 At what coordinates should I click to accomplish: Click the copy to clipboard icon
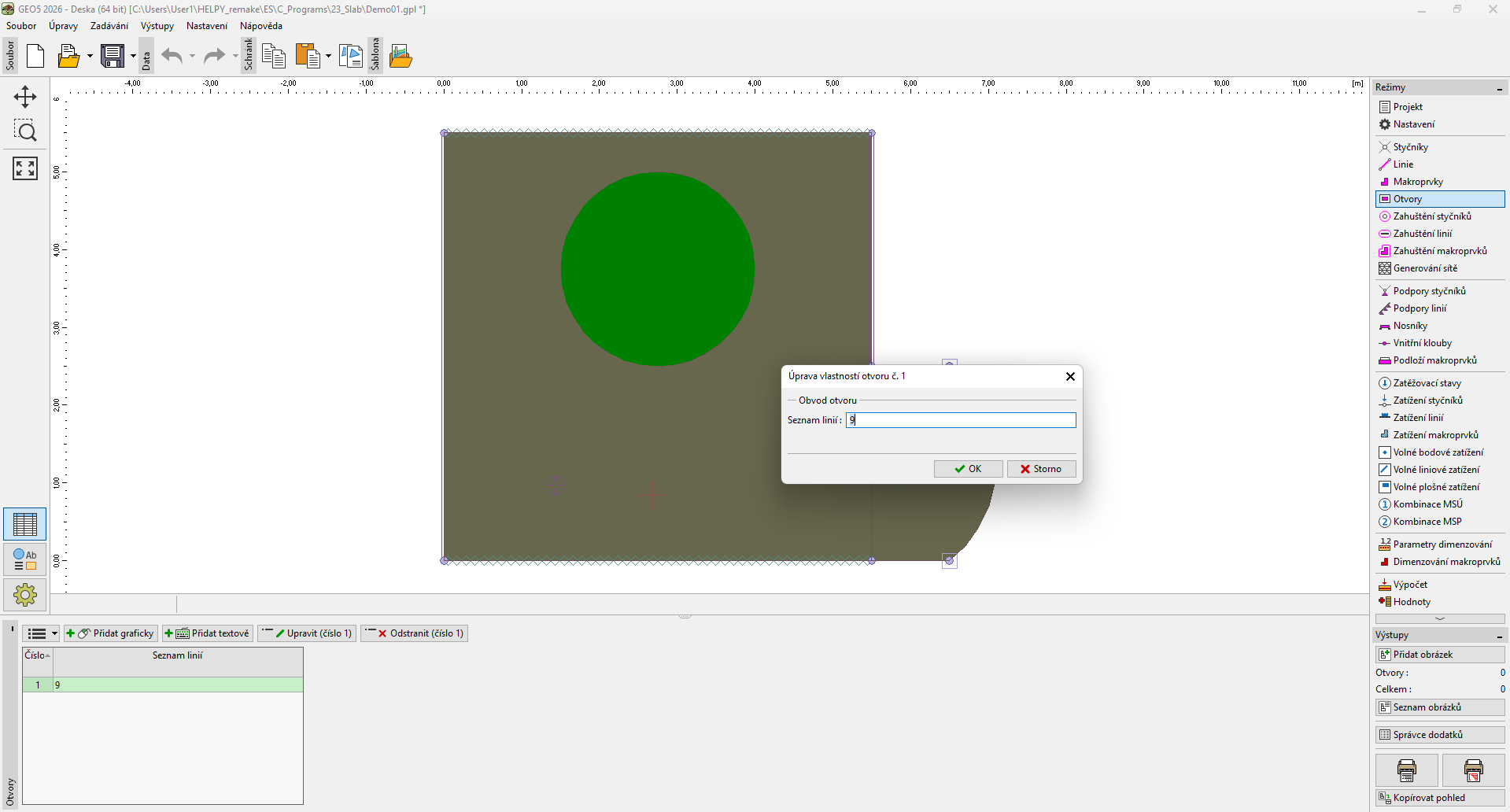pyautogui.click(x=273, y=57)
